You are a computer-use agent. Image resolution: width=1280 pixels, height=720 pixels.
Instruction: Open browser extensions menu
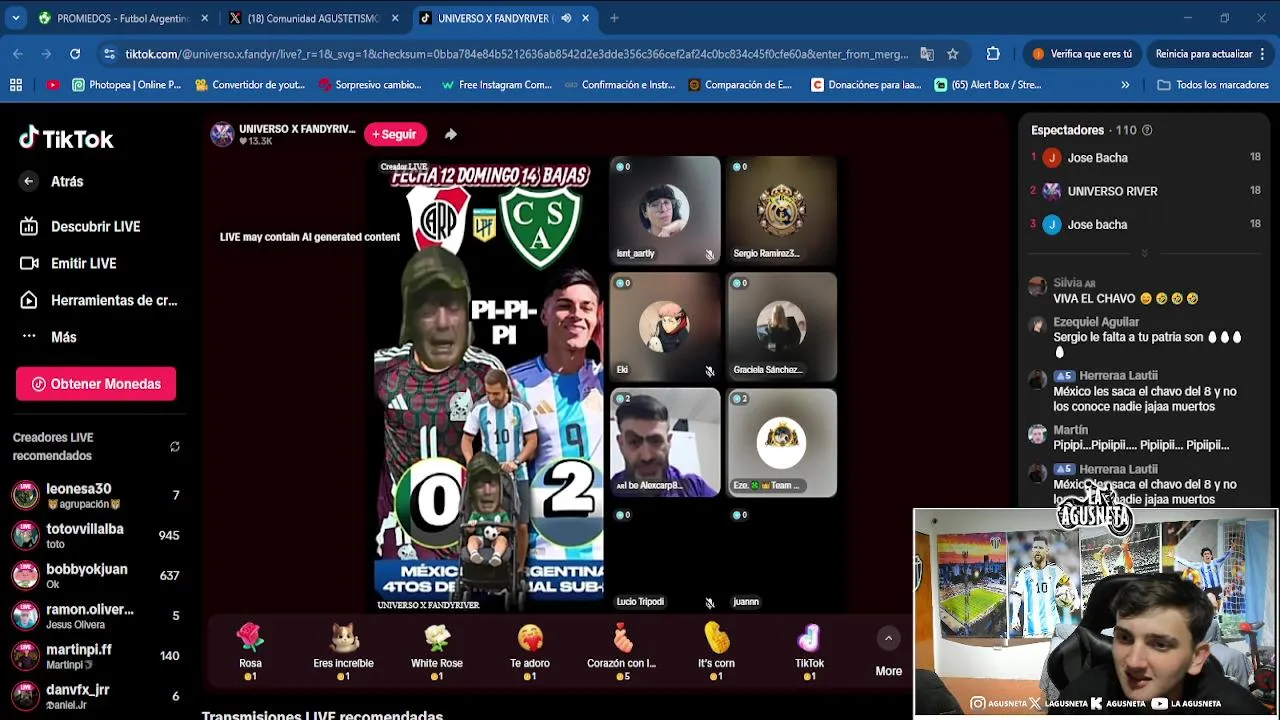coord(993,54)
